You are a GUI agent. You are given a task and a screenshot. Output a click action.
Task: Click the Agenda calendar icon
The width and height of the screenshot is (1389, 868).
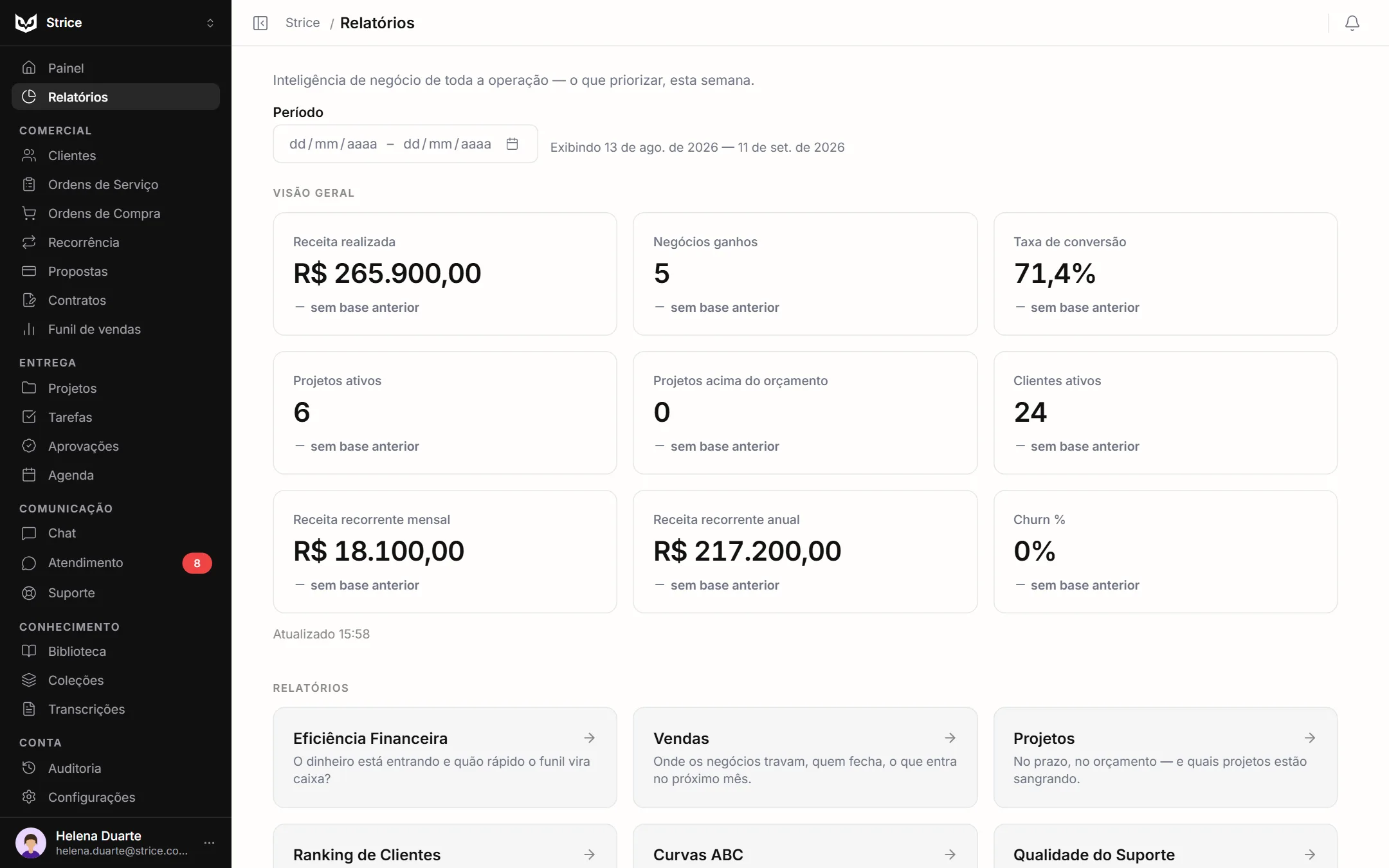coord(29,475)
